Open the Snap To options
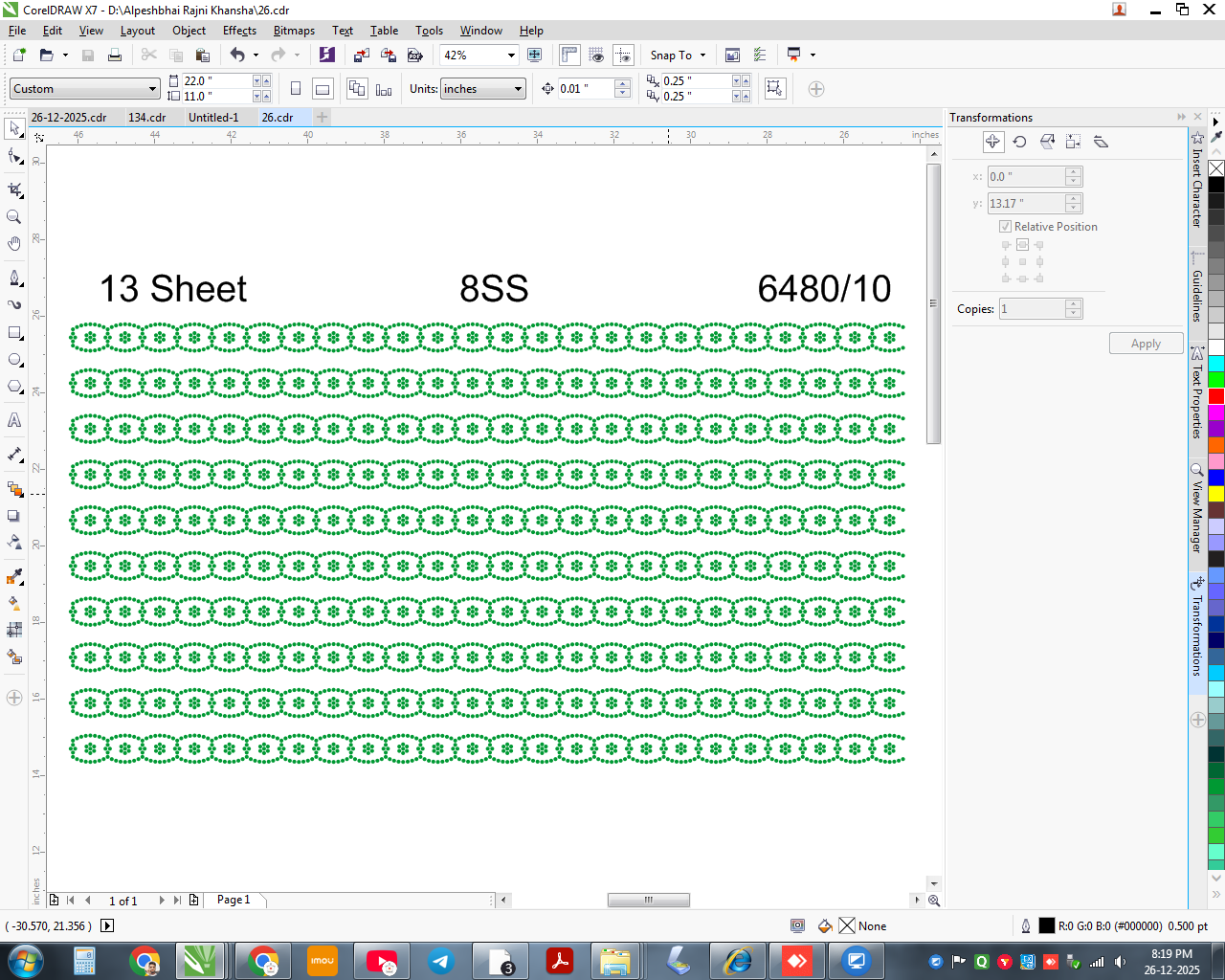The width and height of the screenshot is (1225, 980). [678, 56]
